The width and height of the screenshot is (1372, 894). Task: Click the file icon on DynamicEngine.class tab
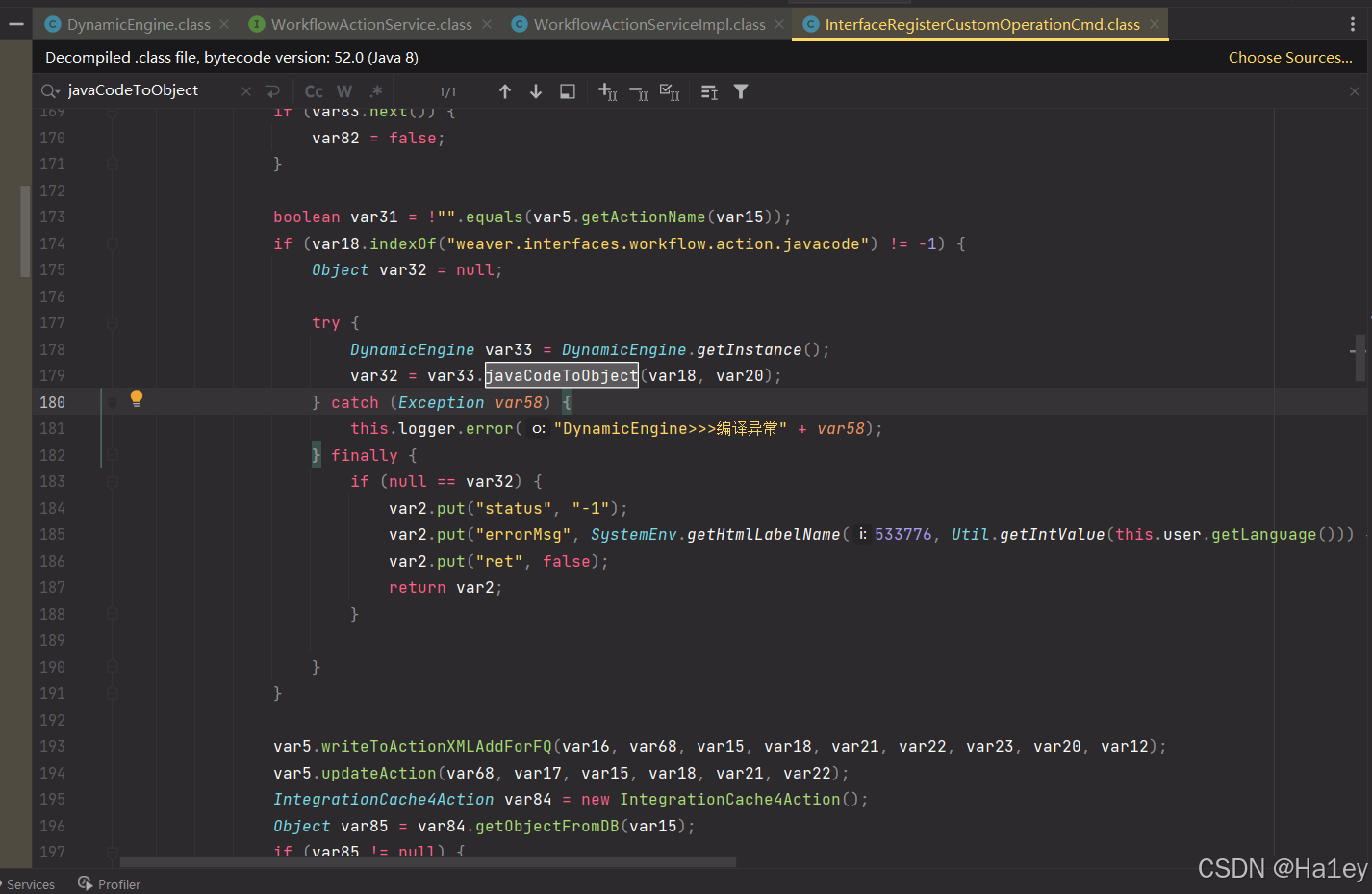coord(53,24)
